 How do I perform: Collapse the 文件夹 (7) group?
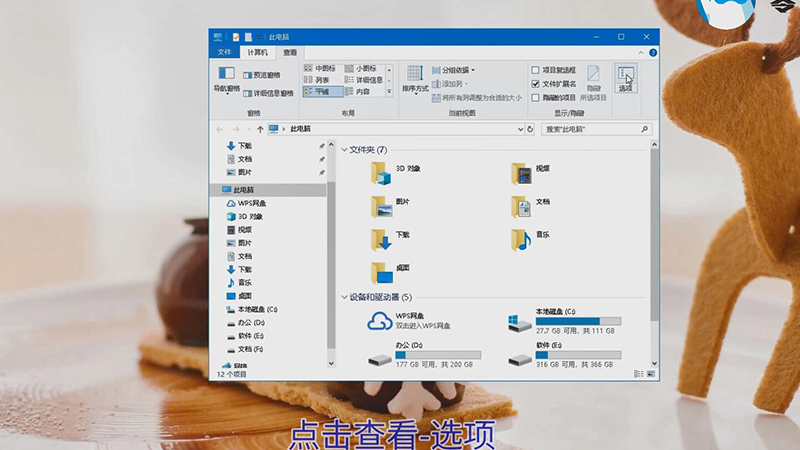(345, 150)
